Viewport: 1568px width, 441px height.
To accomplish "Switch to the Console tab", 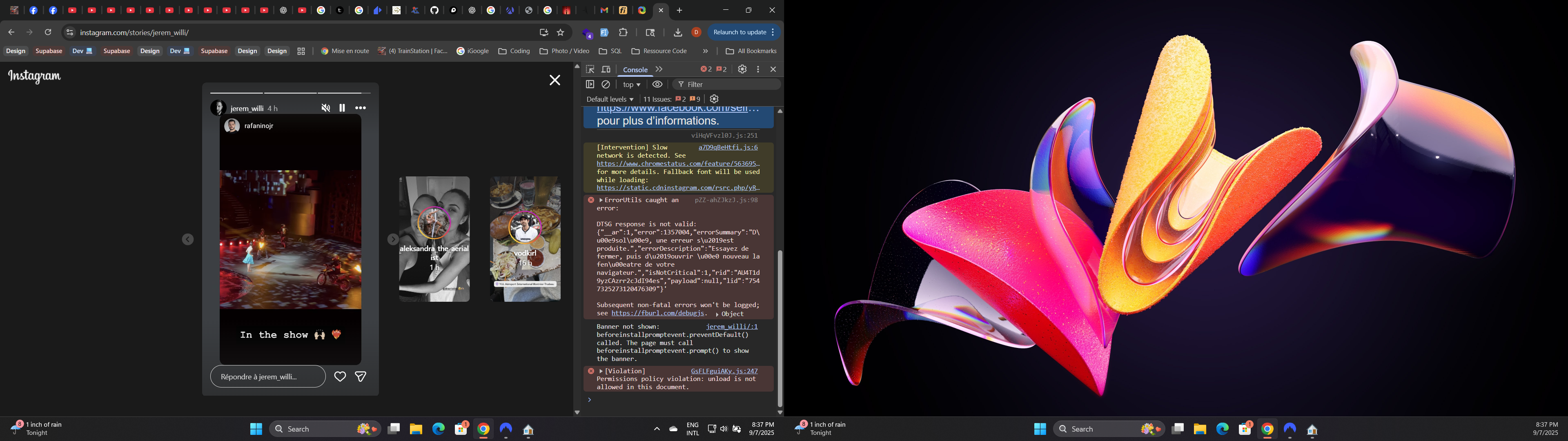I will pyautogui.click(x=635, y=69).
